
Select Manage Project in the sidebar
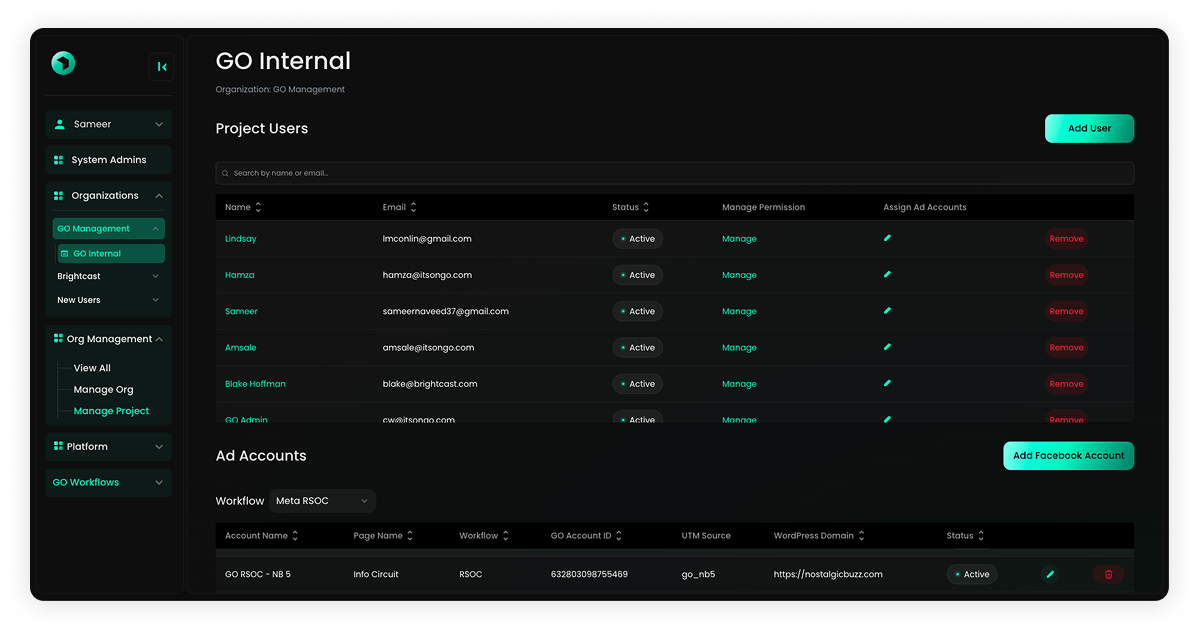110,410
